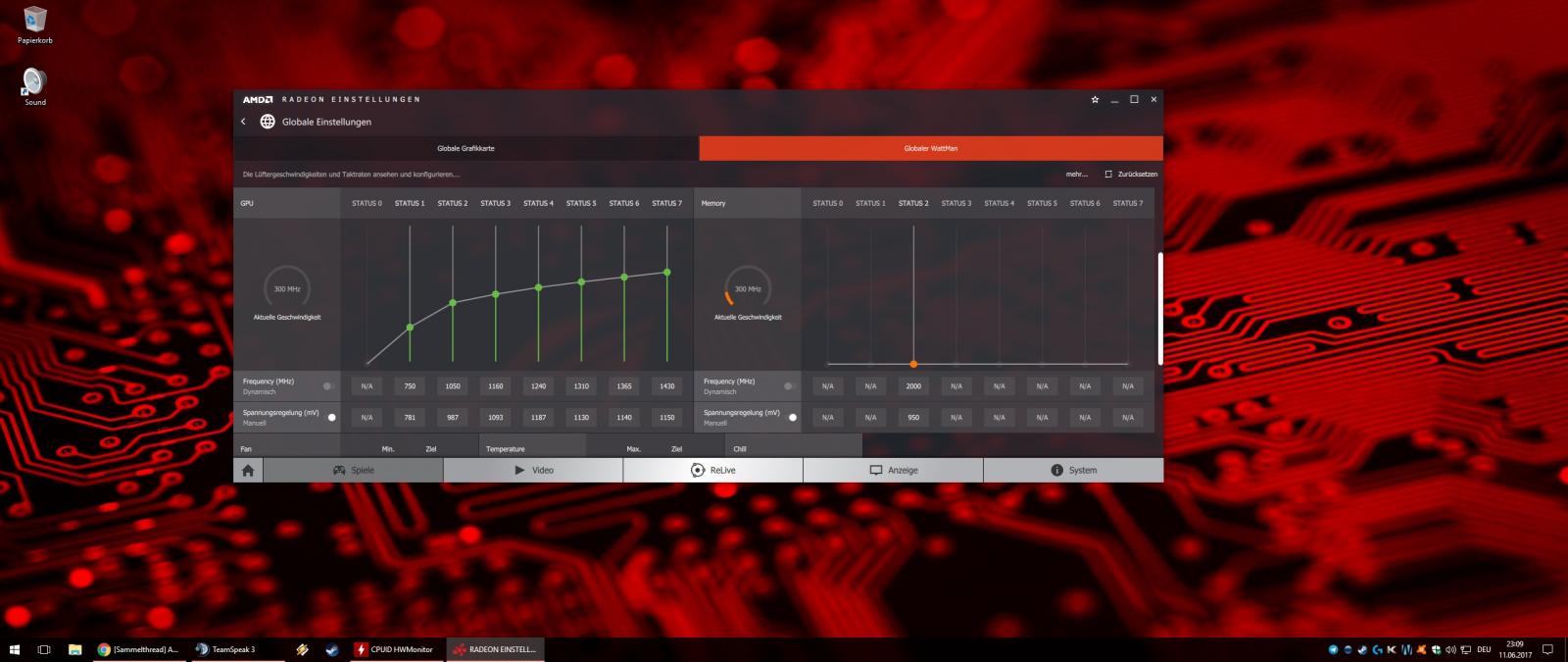The width and height of the screenshot is (1568, 662).
Task: Click GPU frequency field showing 1430
Action: click(667, 385)
